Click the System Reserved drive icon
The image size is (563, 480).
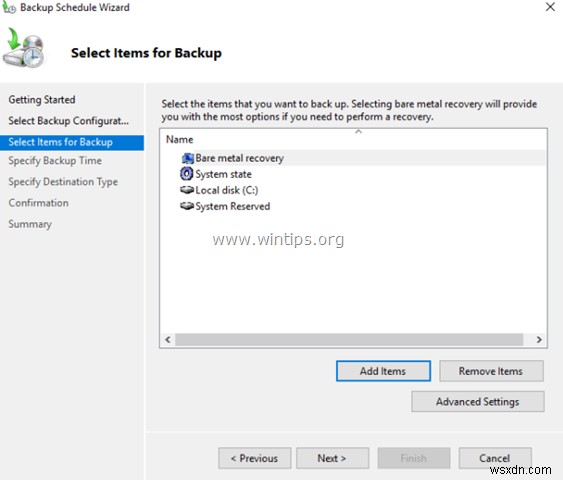tap(187, 206)
